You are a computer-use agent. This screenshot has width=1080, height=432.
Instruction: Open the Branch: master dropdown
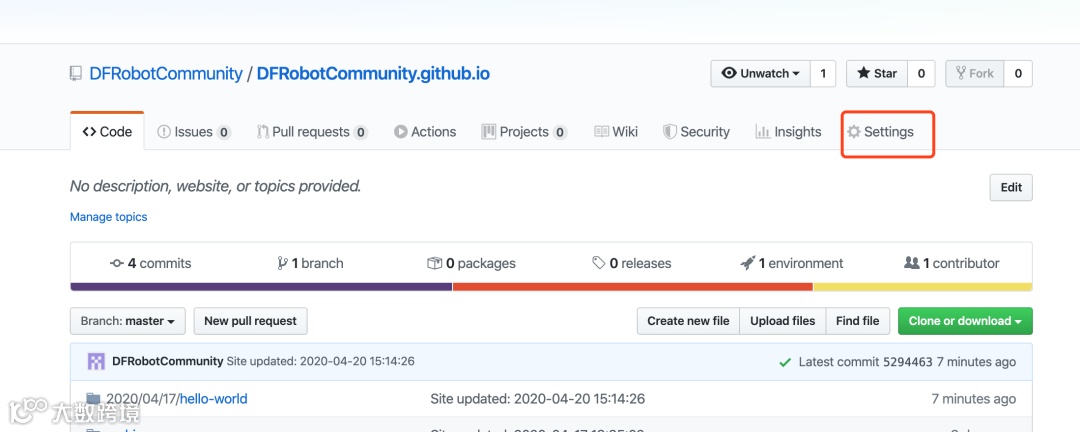(128, 321)
